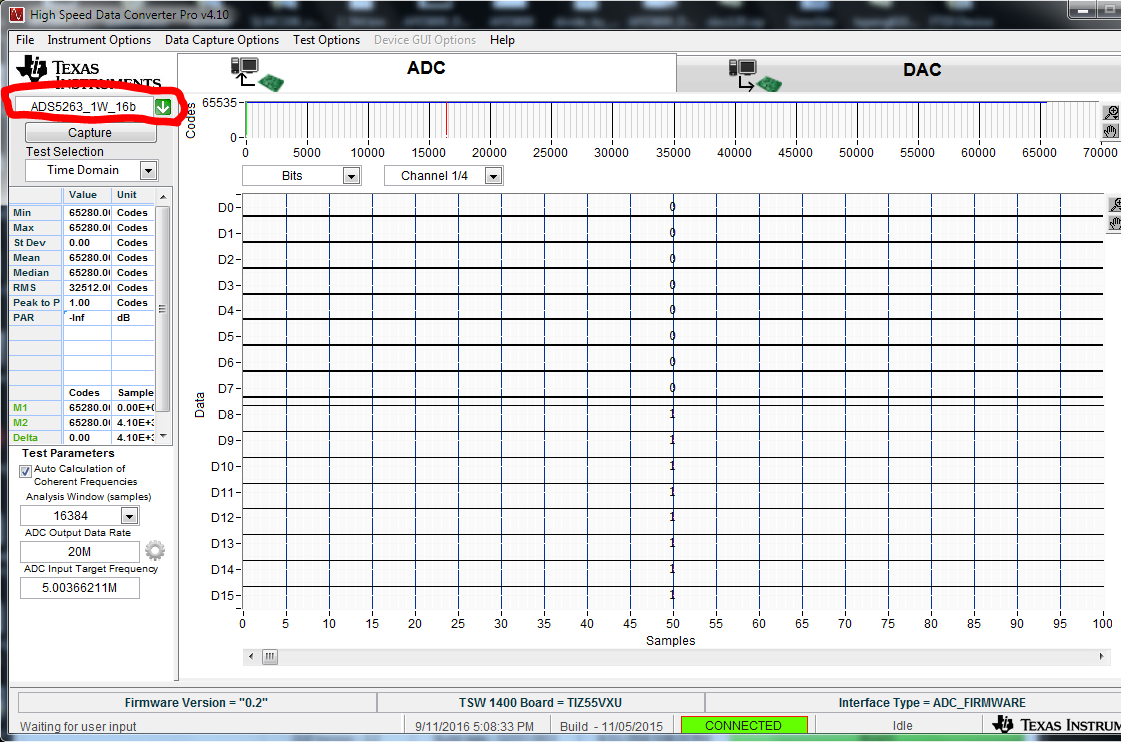
Task: Click the ADC capture board icon
Action: (257, 74)
